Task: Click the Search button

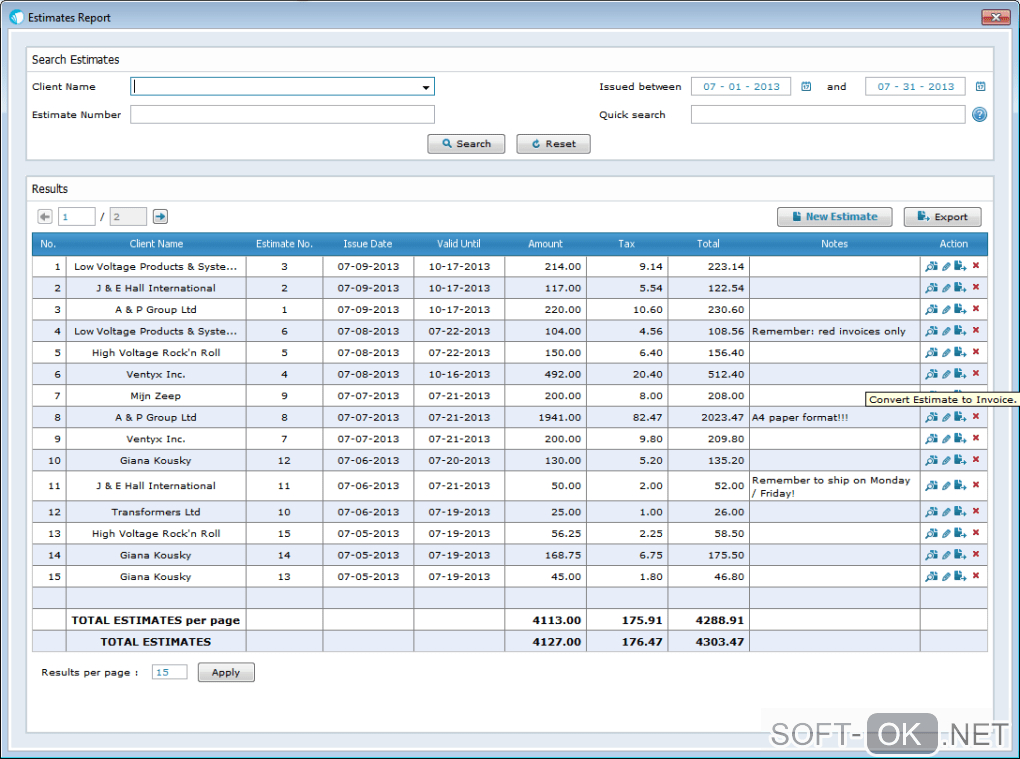Action: pos(466,144)
